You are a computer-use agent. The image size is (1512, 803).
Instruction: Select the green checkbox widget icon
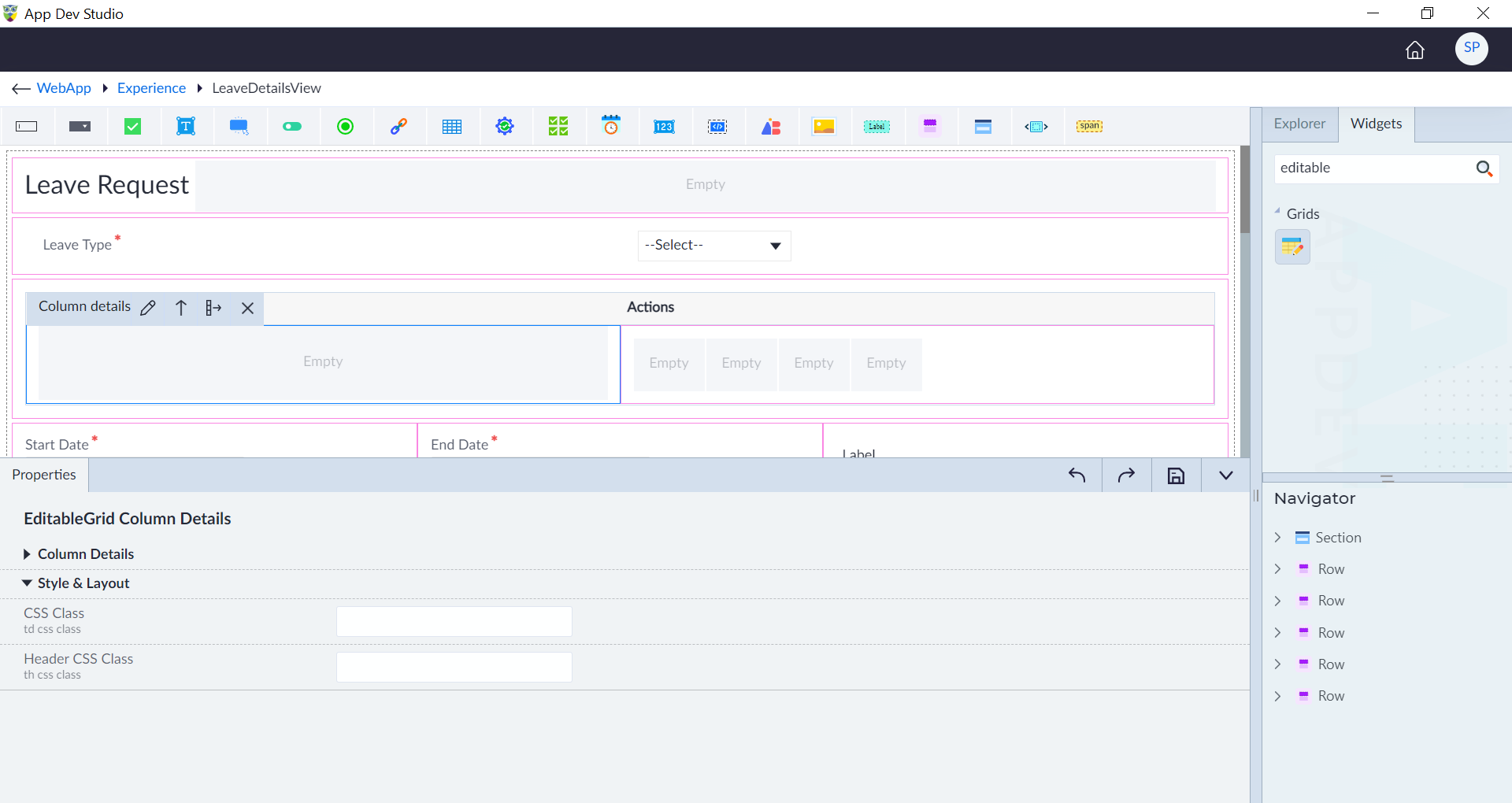point(133,127)
